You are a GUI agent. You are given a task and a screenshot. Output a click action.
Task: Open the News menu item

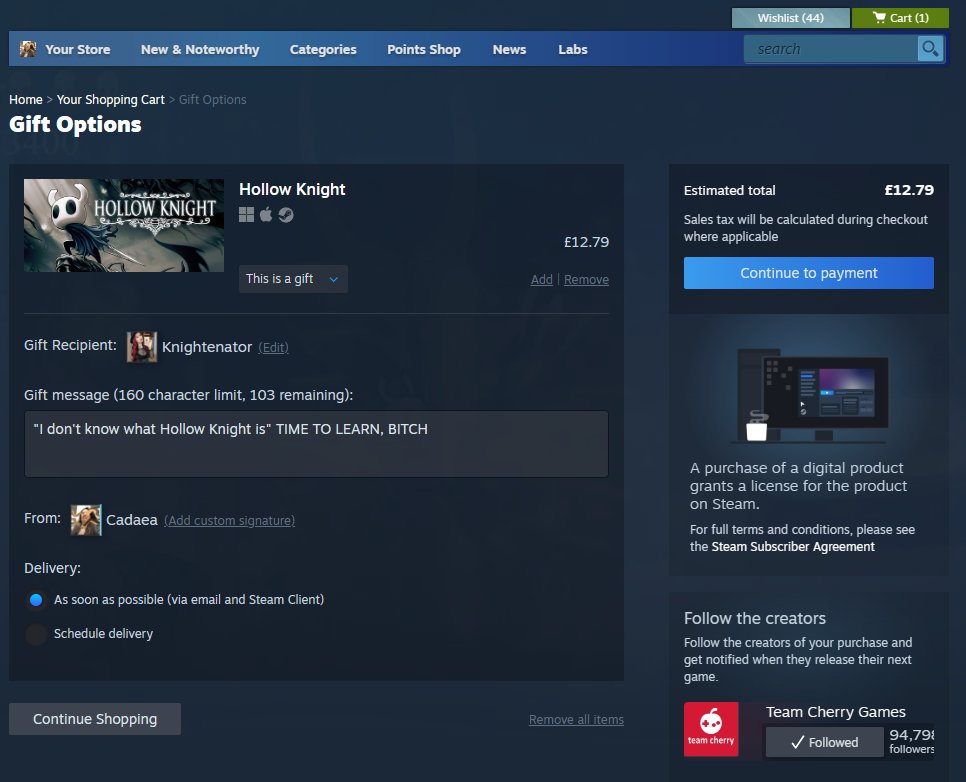coord(509,49)
